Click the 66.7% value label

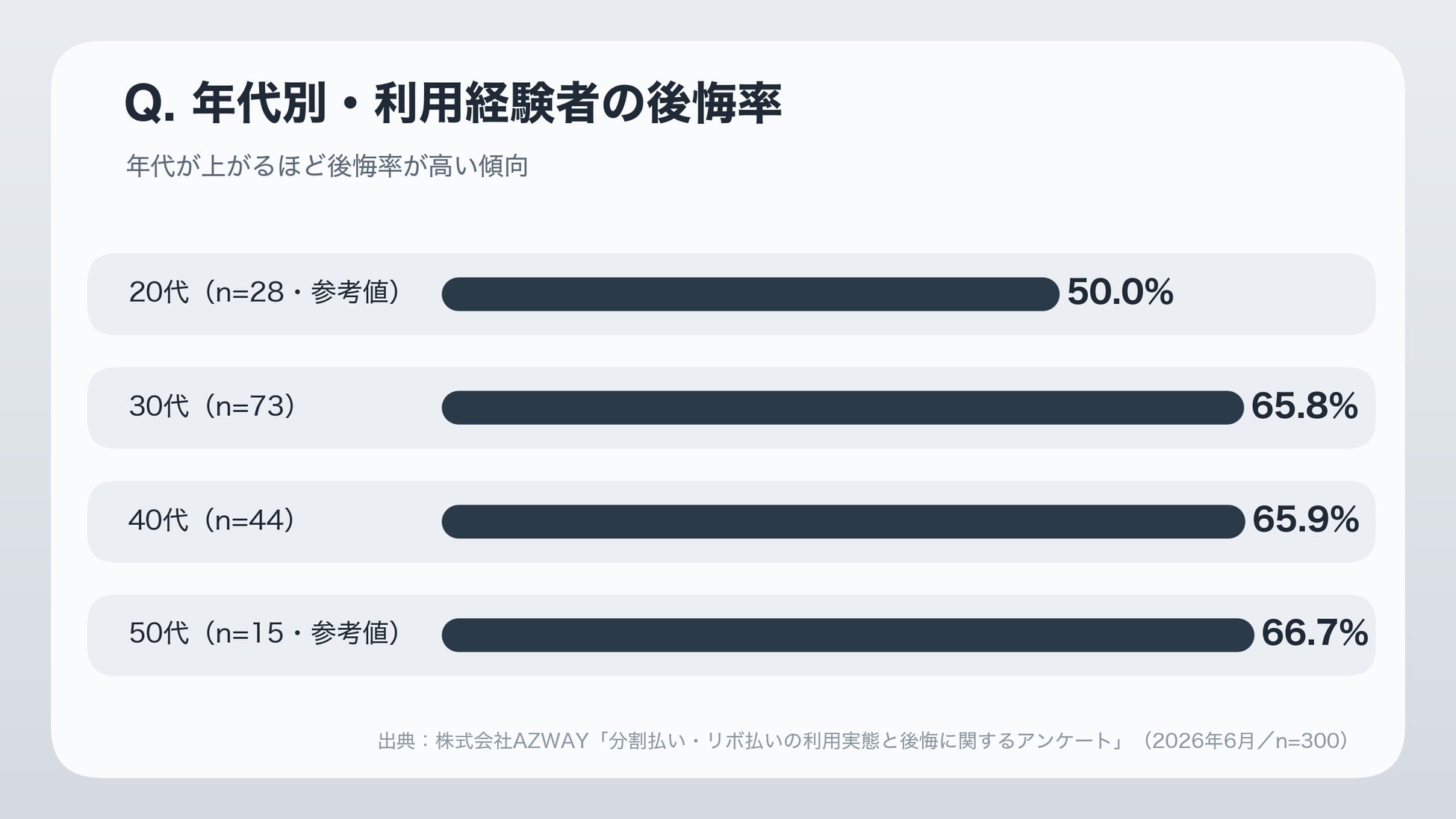click(x=1314, y=633)
